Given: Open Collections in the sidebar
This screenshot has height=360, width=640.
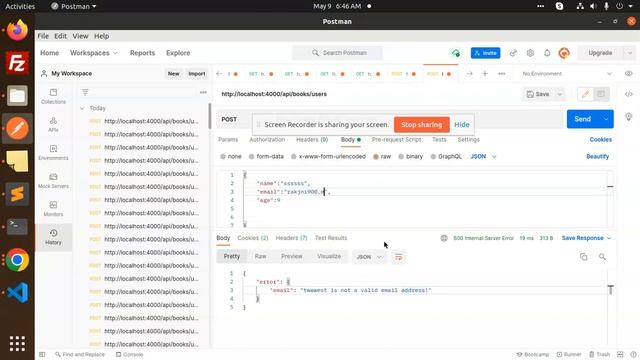Looking at the screenshot, I should point(53,96).
